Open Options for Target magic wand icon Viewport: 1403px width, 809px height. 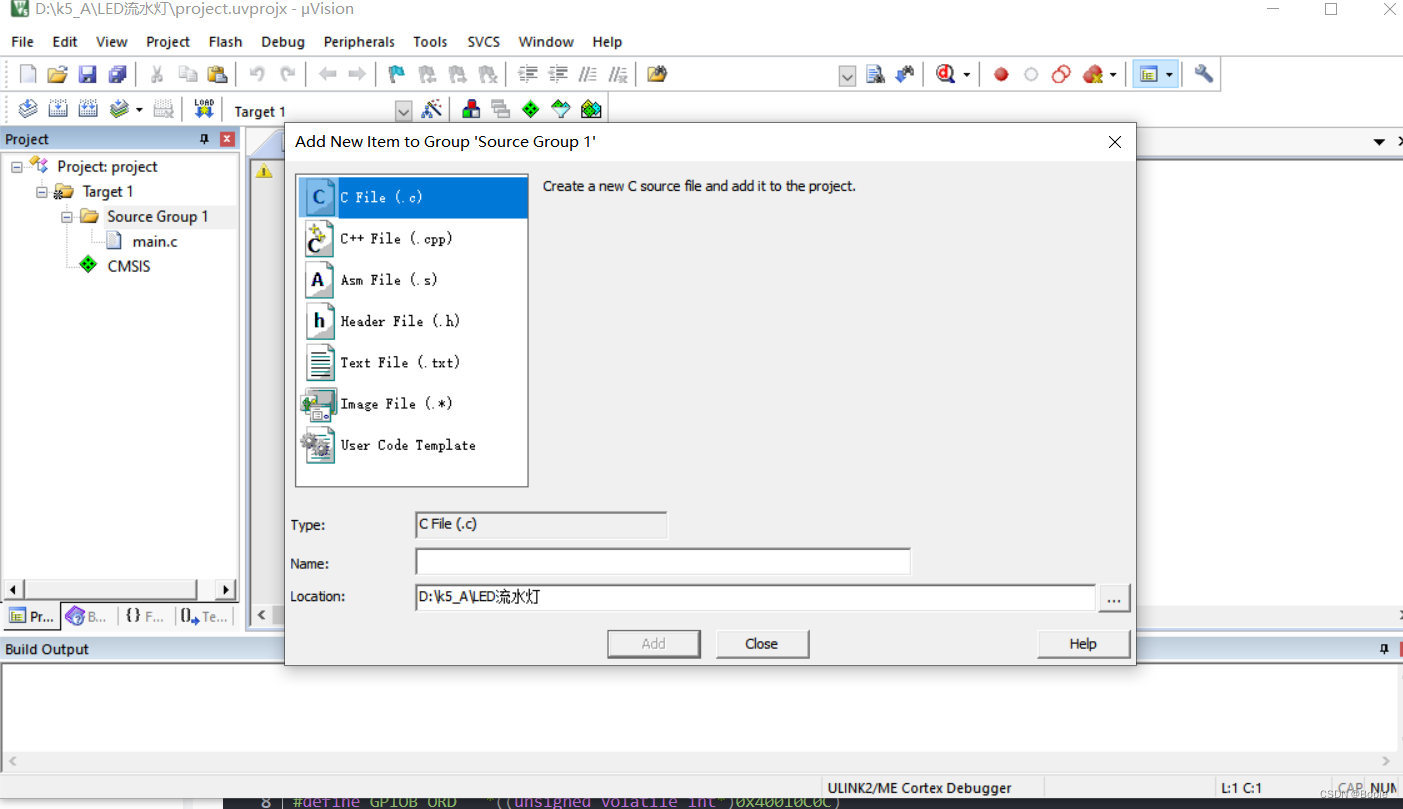pos(432,109)
